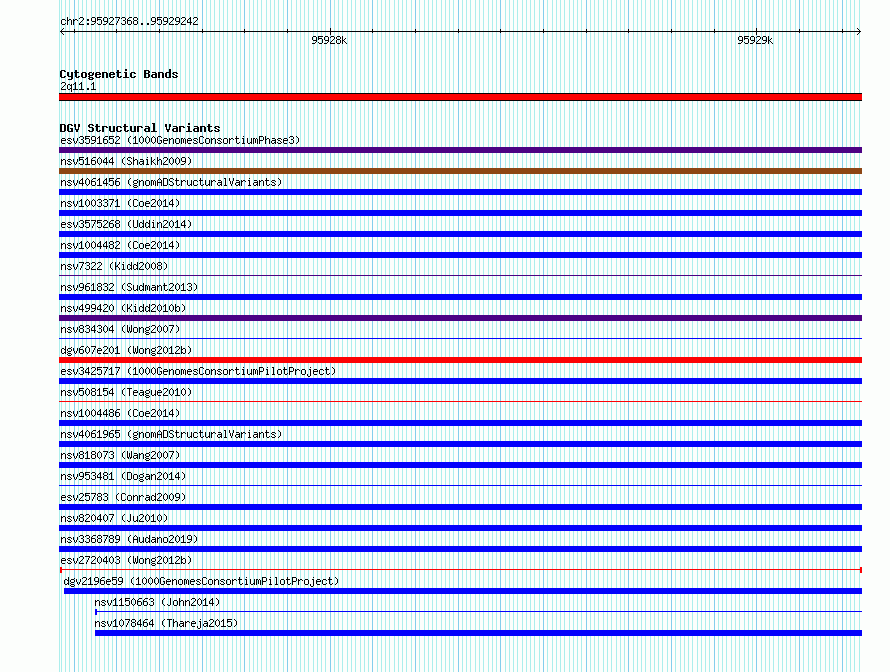Click the chr2:95927368..95929242 coordinate label
The width and height of the screenshot is (890, 672).
coord(129,21)
